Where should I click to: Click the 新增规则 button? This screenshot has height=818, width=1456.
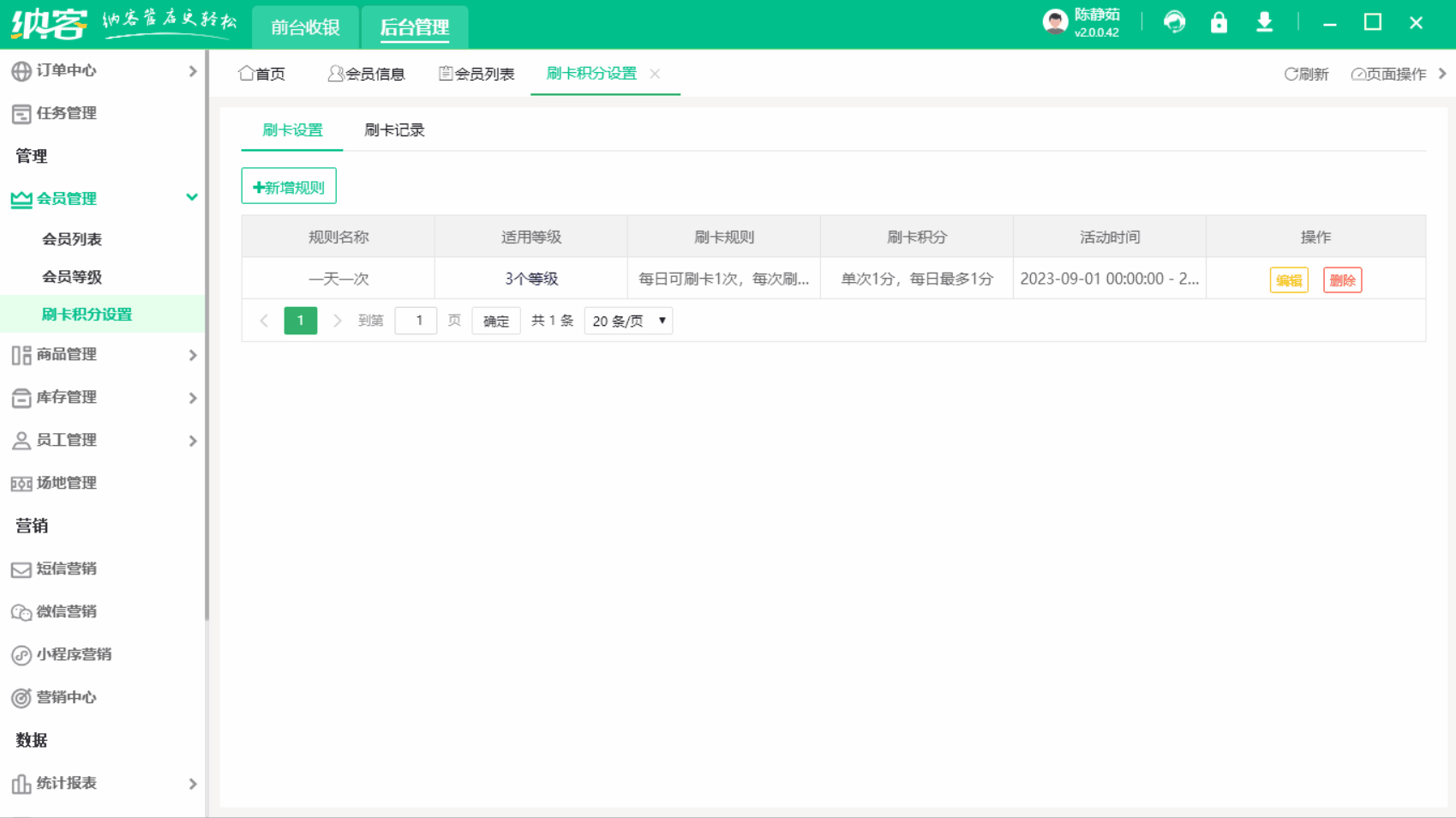click(289, 185)
